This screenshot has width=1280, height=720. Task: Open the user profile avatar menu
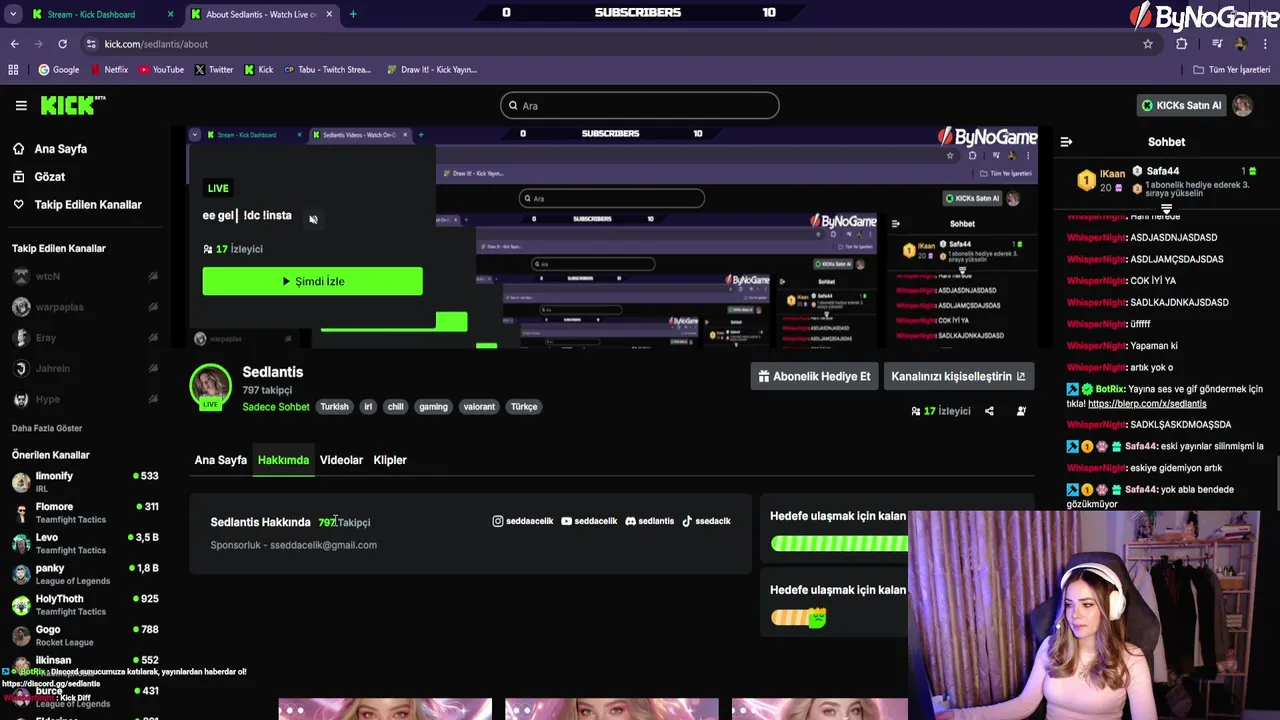tap(1243, 105)
